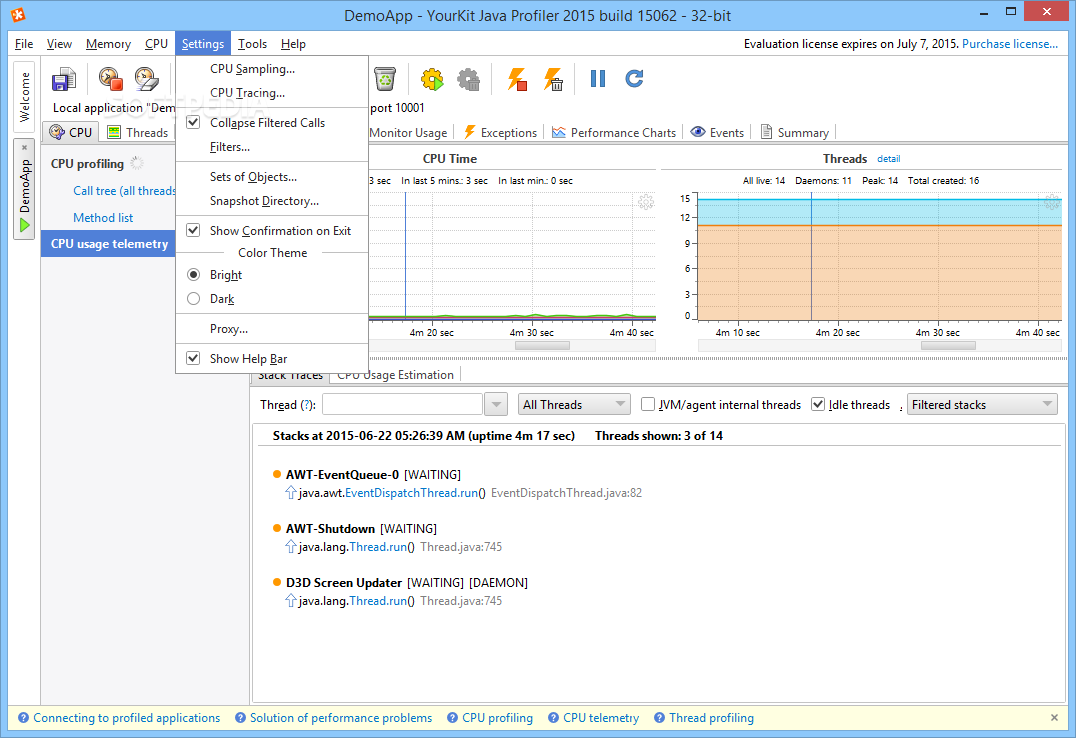Click the Threads detail link

coord(888,159)
